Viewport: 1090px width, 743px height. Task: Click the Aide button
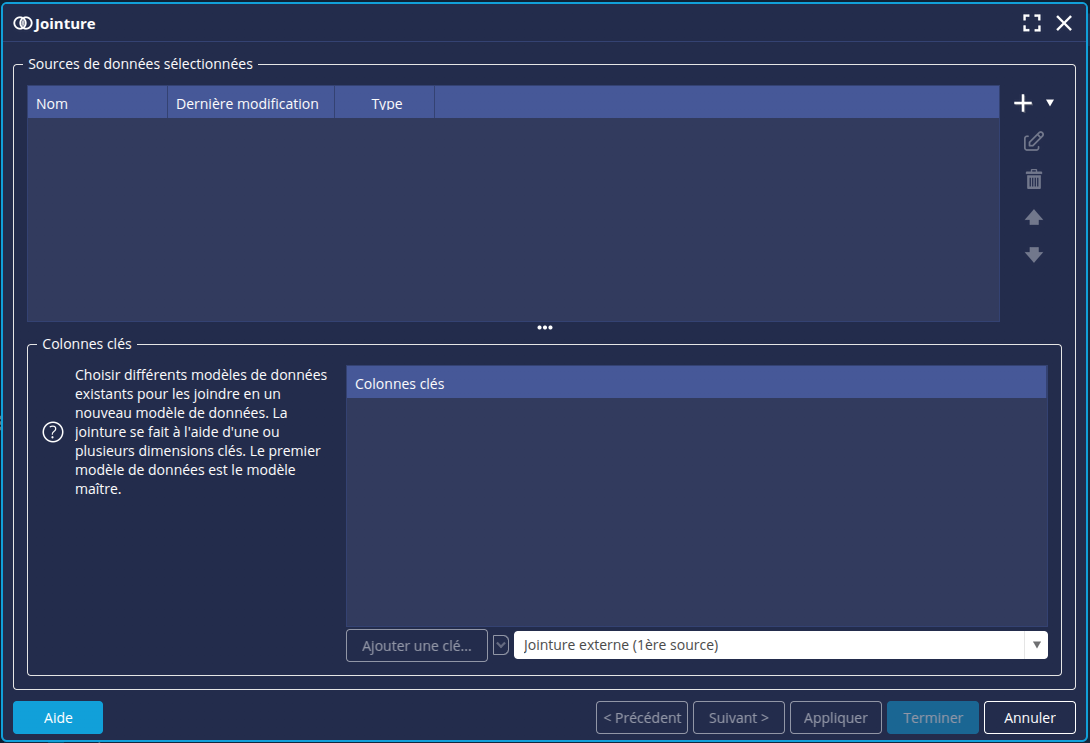click(58, 717)
